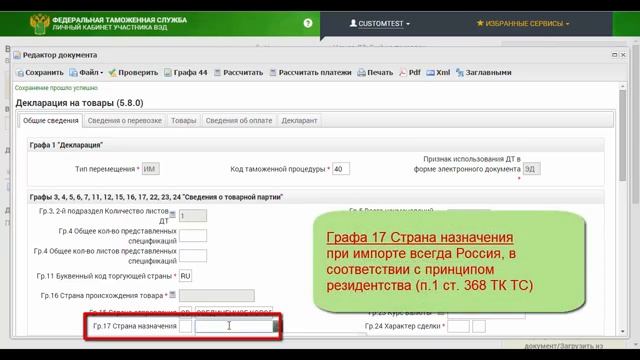
Task: Switch to the Сведения об оплате tab
Action: (x=239, y=121)
